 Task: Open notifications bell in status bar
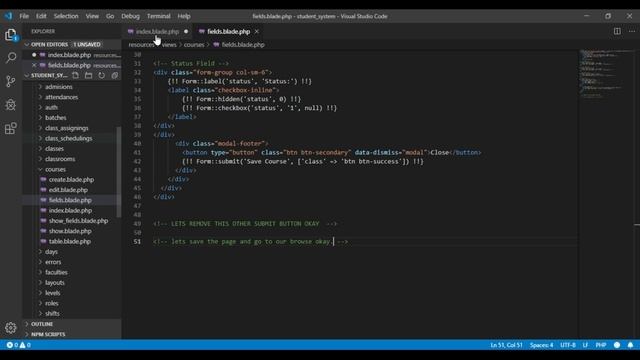tap(630, 345)
